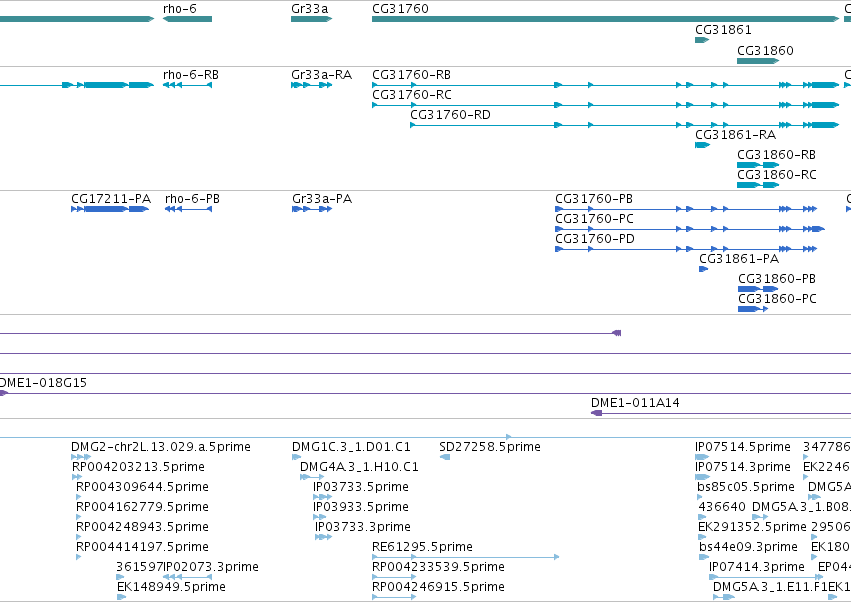Select EST DMG2-chr2L.13.029.a.5prime

(x=81, y=457)
